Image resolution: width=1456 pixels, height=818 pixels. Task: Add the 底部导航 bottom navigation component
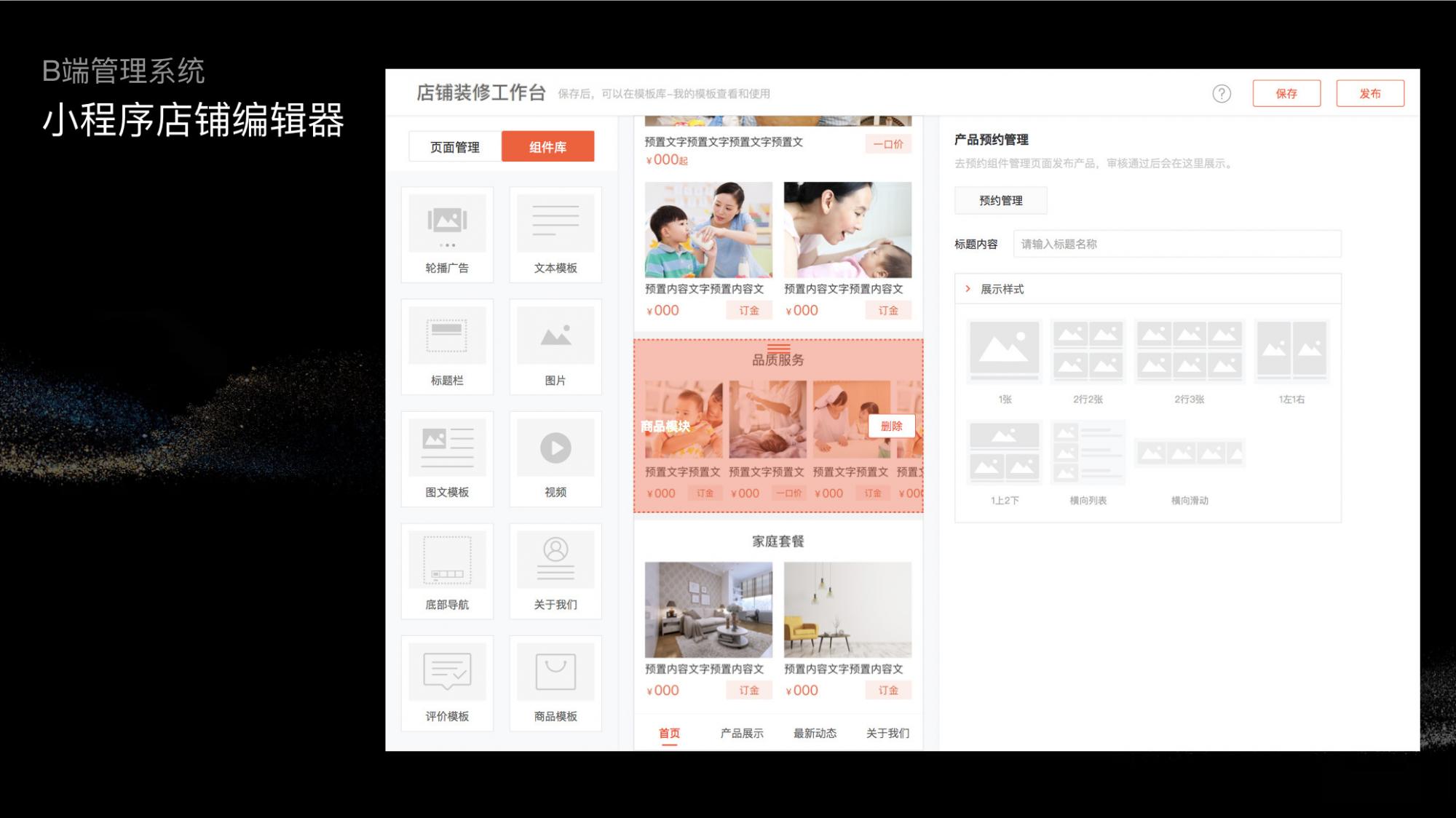(x=447, y=571)
